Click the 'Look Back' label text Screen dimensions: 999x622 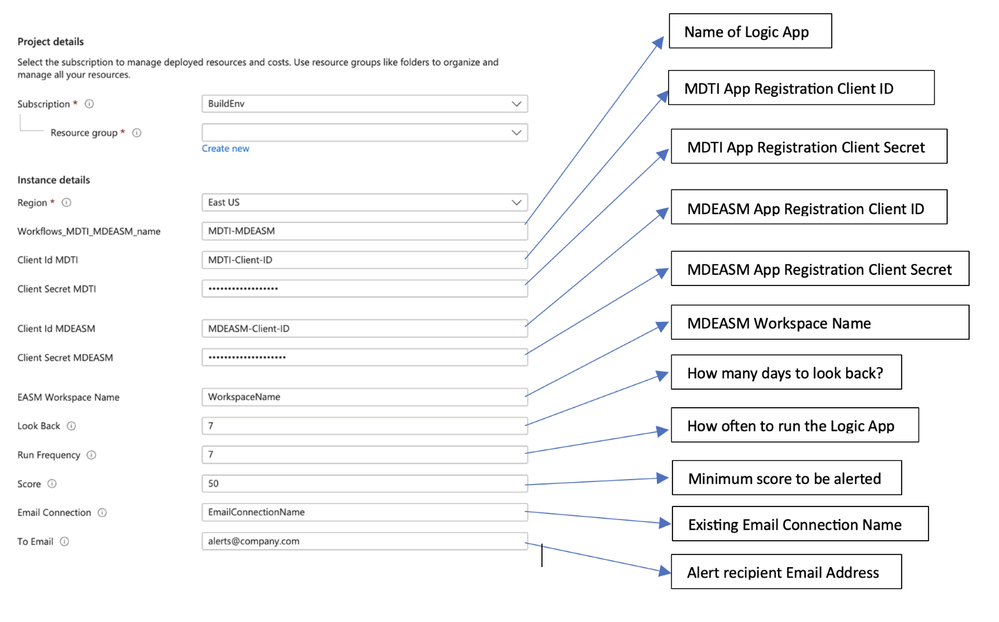click(x=39, y=426)
